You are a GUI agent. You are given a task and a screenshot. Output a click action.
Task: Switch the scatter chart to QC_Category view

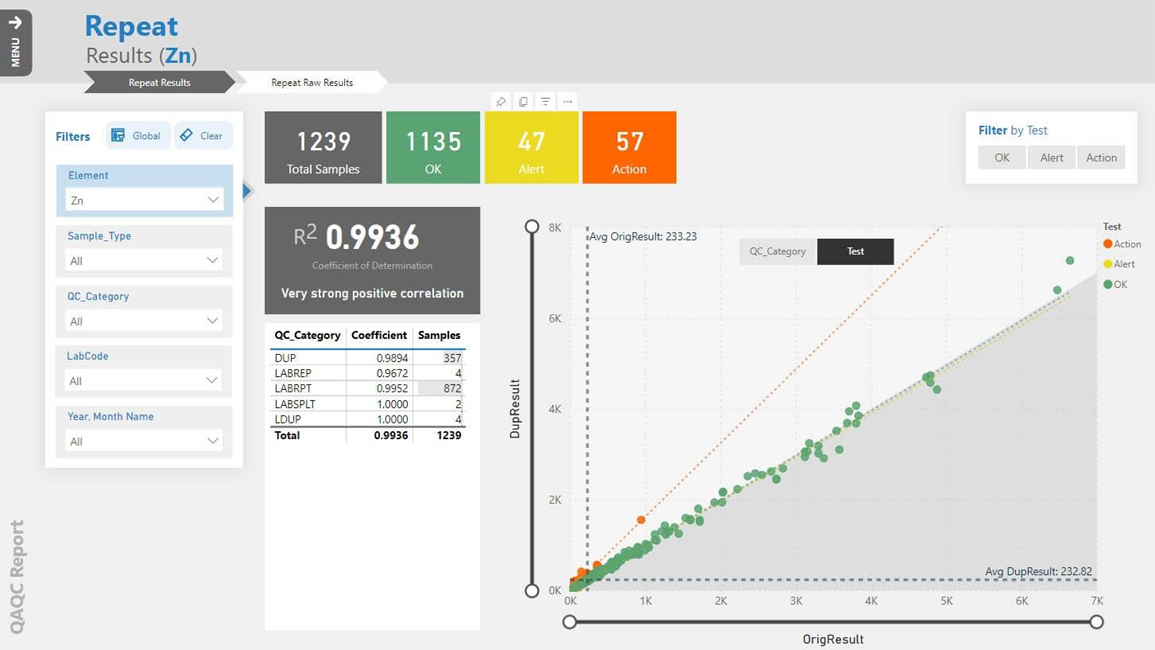pyautogui.click(x=778, y=251)
